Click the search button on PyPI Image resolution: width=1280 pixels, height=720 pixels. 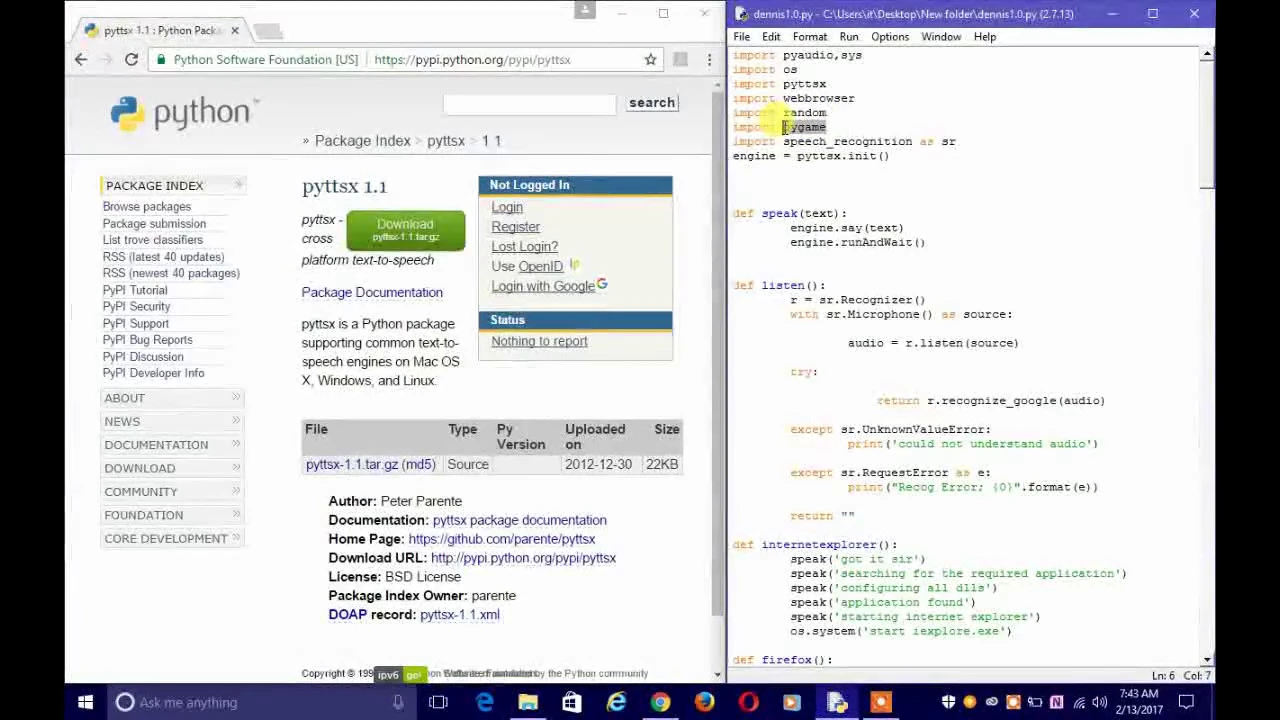pyautogui.click(x=652, y=102)
